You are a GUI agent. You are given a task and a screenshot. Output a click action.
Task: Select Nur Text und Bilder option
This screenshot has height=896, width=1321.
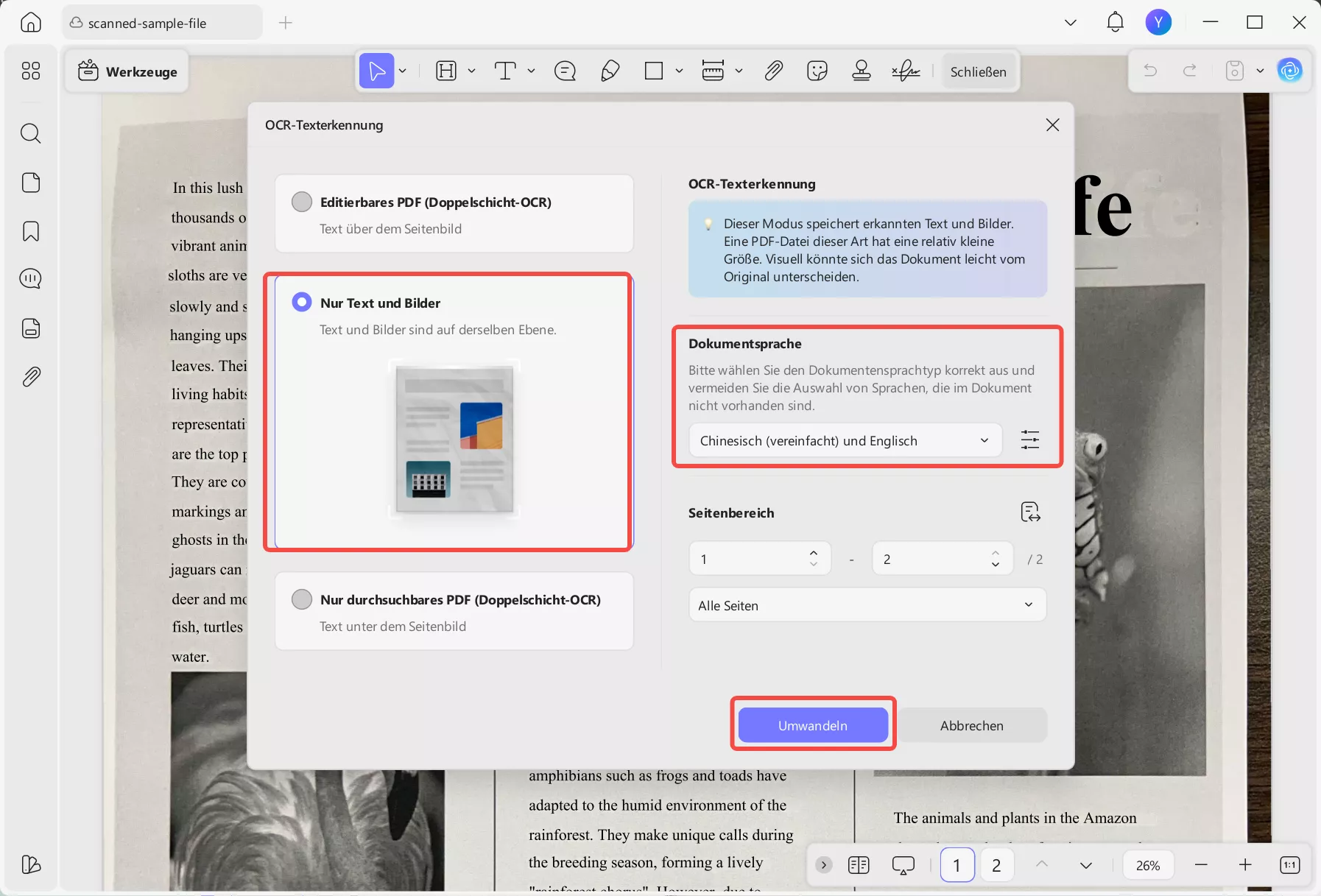point(302,303)
